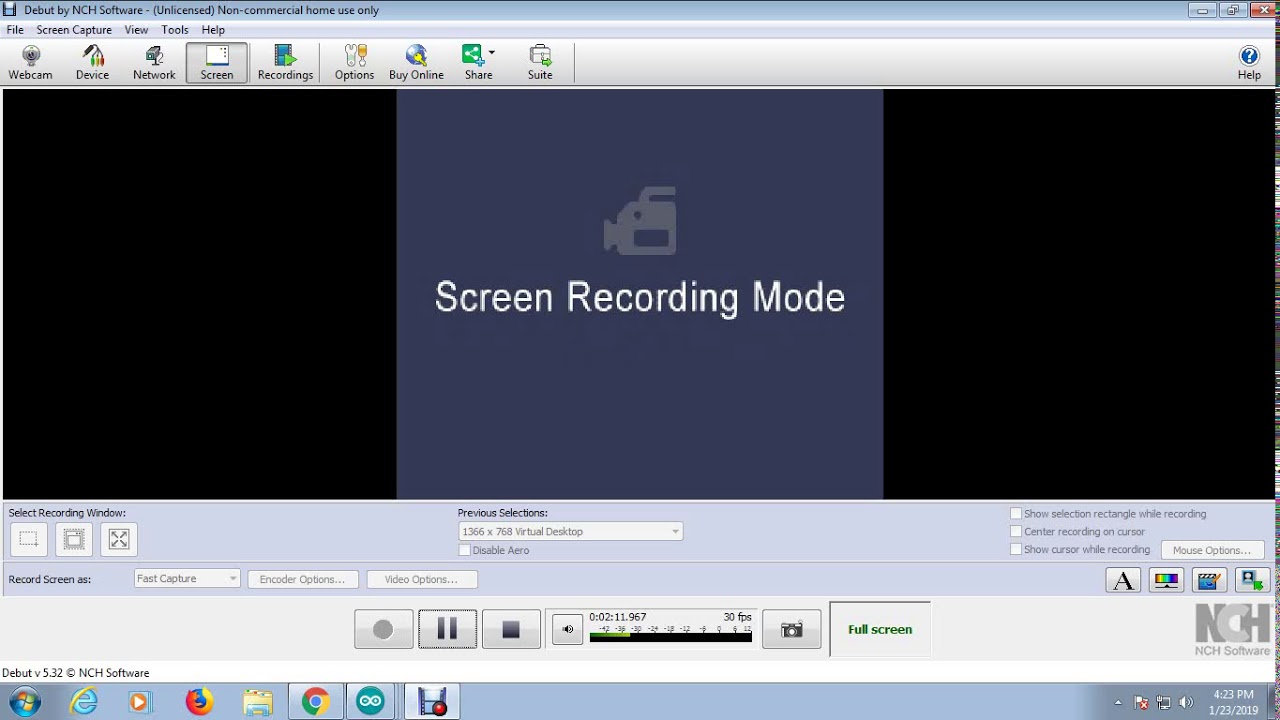Open the text caption tool

coord(1123,580)
